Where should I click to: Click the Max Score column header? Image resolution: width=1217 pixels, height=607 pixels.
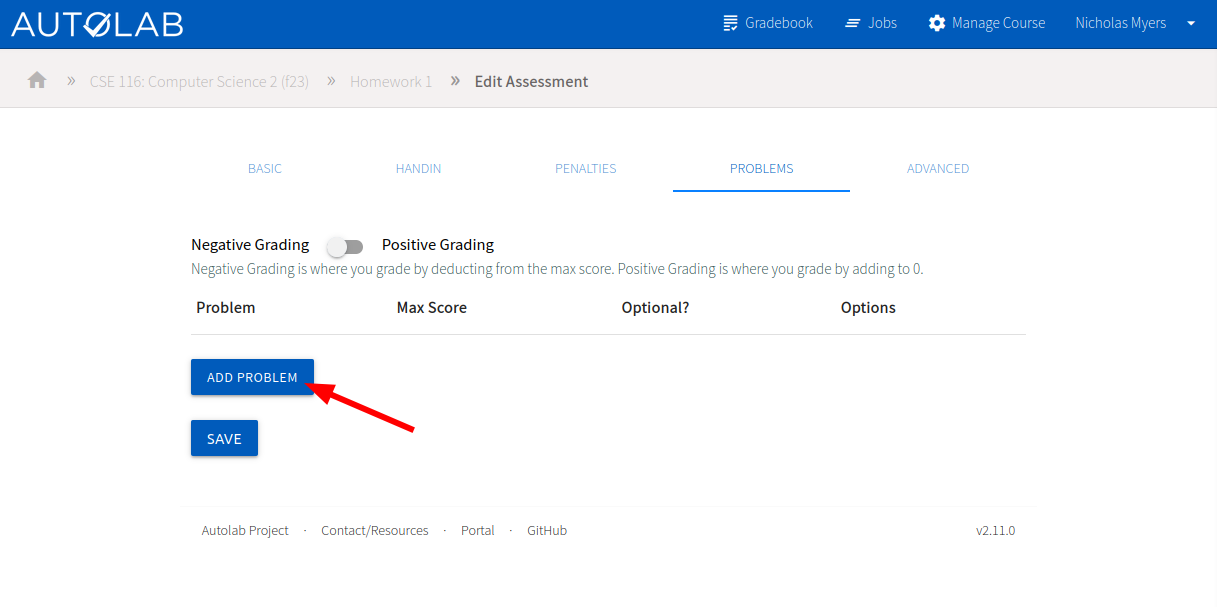(432, 307)
